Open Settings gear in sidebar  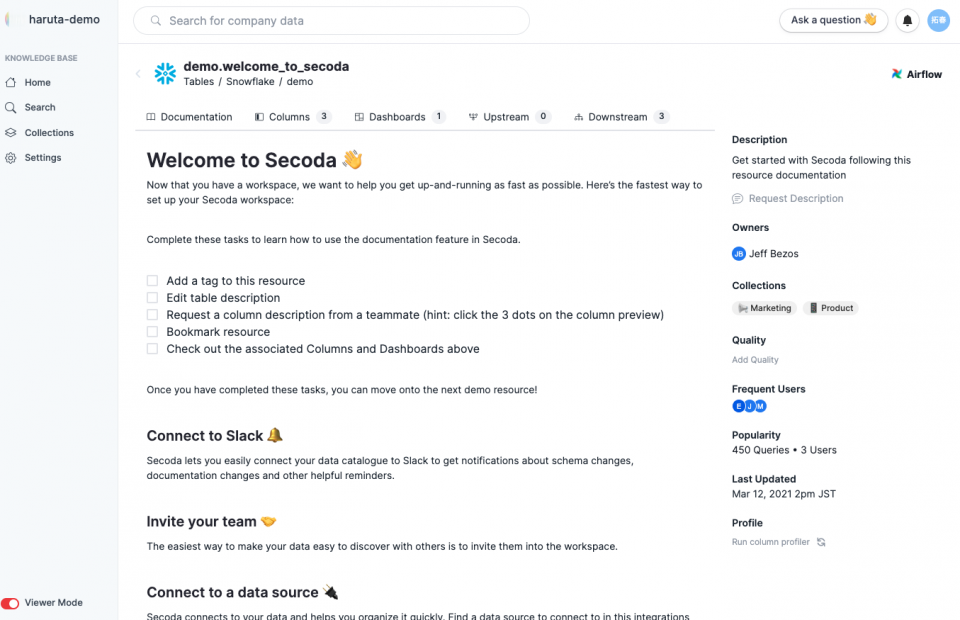[10, 158]
